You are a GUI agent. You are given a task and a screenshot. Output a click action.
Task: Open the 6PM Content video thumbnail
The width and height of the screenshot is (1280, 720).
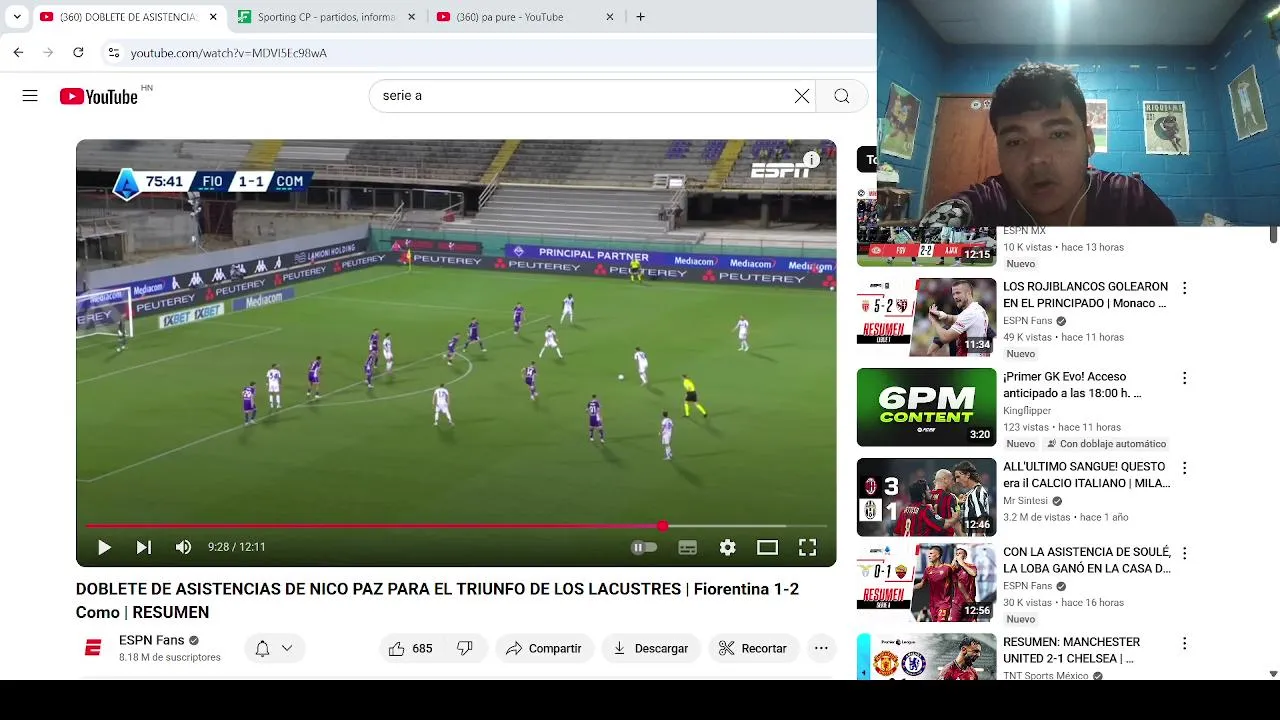(927, 407)
